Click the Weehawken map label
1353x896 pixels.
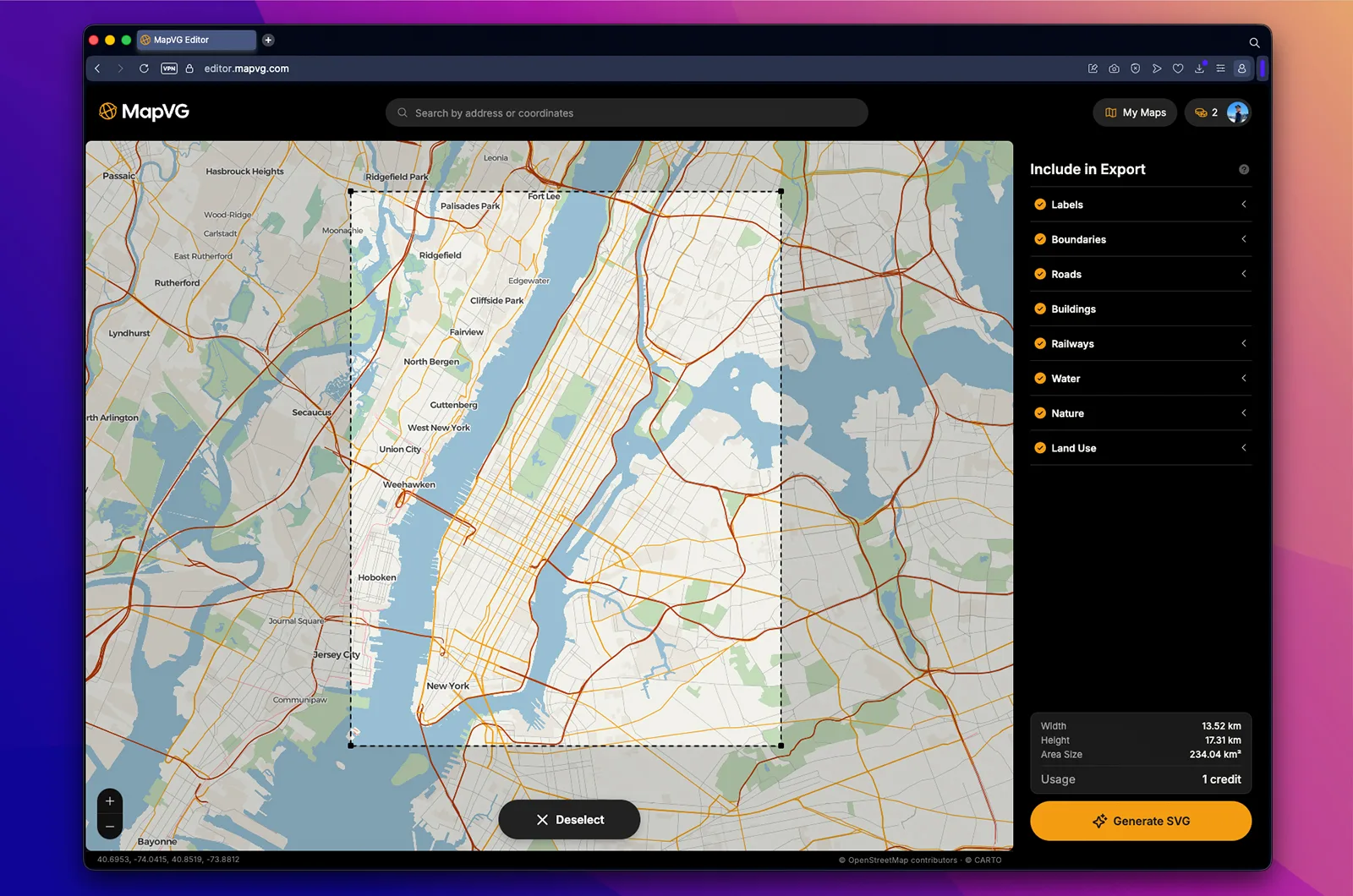tap(409, 485)
